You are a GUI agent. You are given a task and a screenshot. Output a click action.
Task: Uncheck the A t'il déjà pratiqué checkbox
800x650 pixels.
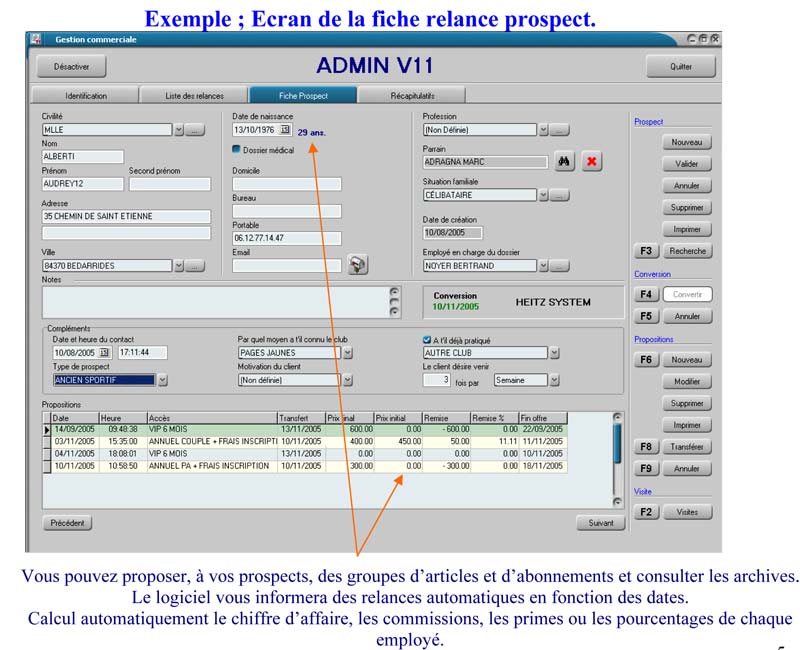point(427,340)
